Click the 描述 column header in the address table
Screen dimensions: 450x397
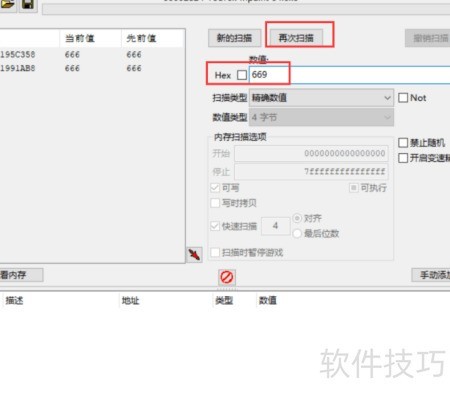click(14, 301)
